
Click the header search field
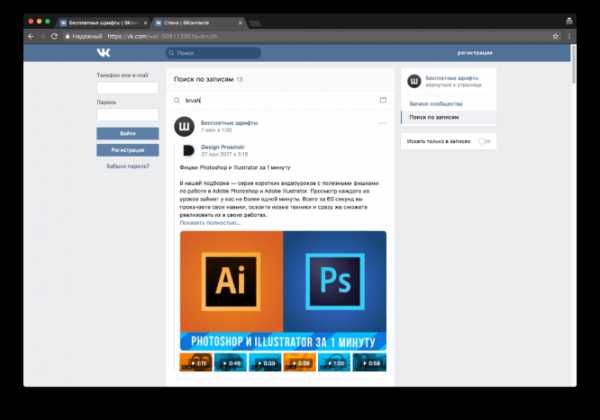(x=214, y=53)
